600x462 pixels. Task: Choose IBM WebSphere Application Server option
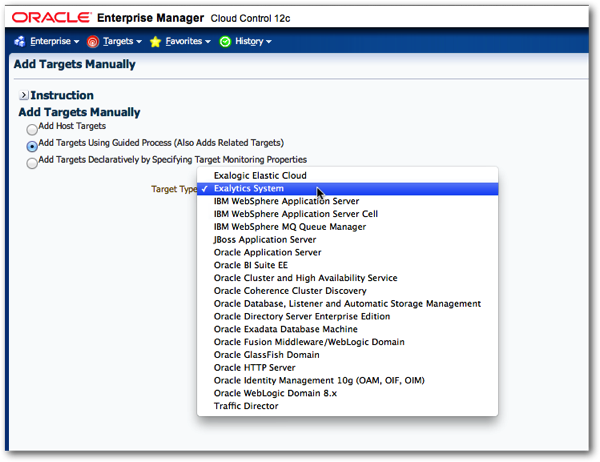[x=347, y=201]
